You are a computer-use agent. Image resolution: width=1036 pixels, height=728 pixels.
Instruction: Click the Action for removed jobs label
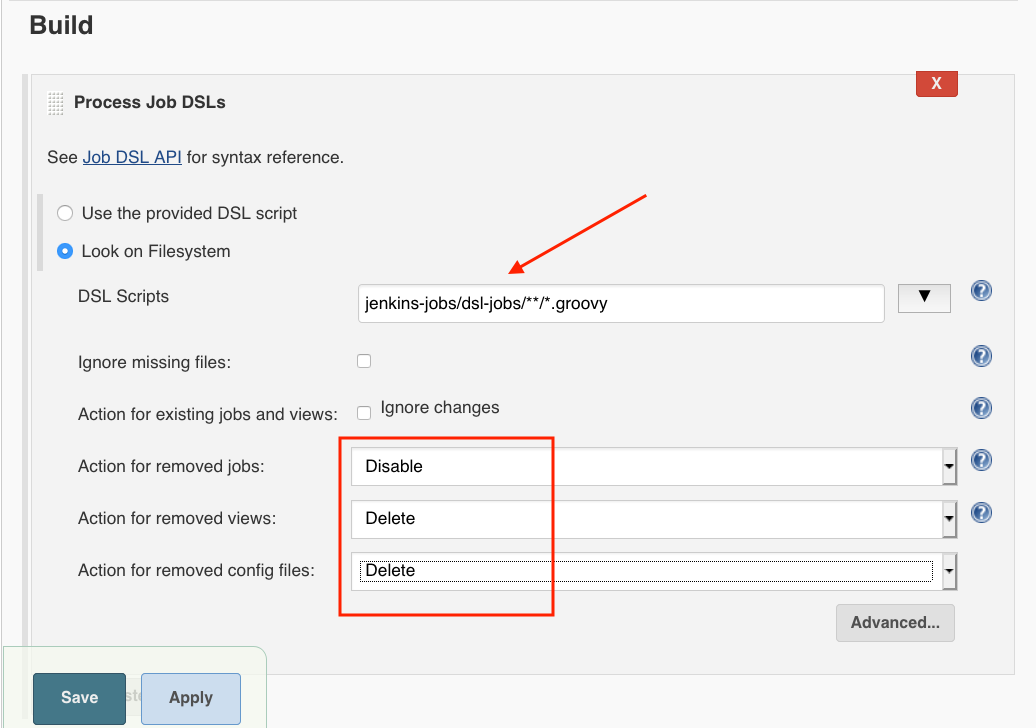[x=171, y=466]
